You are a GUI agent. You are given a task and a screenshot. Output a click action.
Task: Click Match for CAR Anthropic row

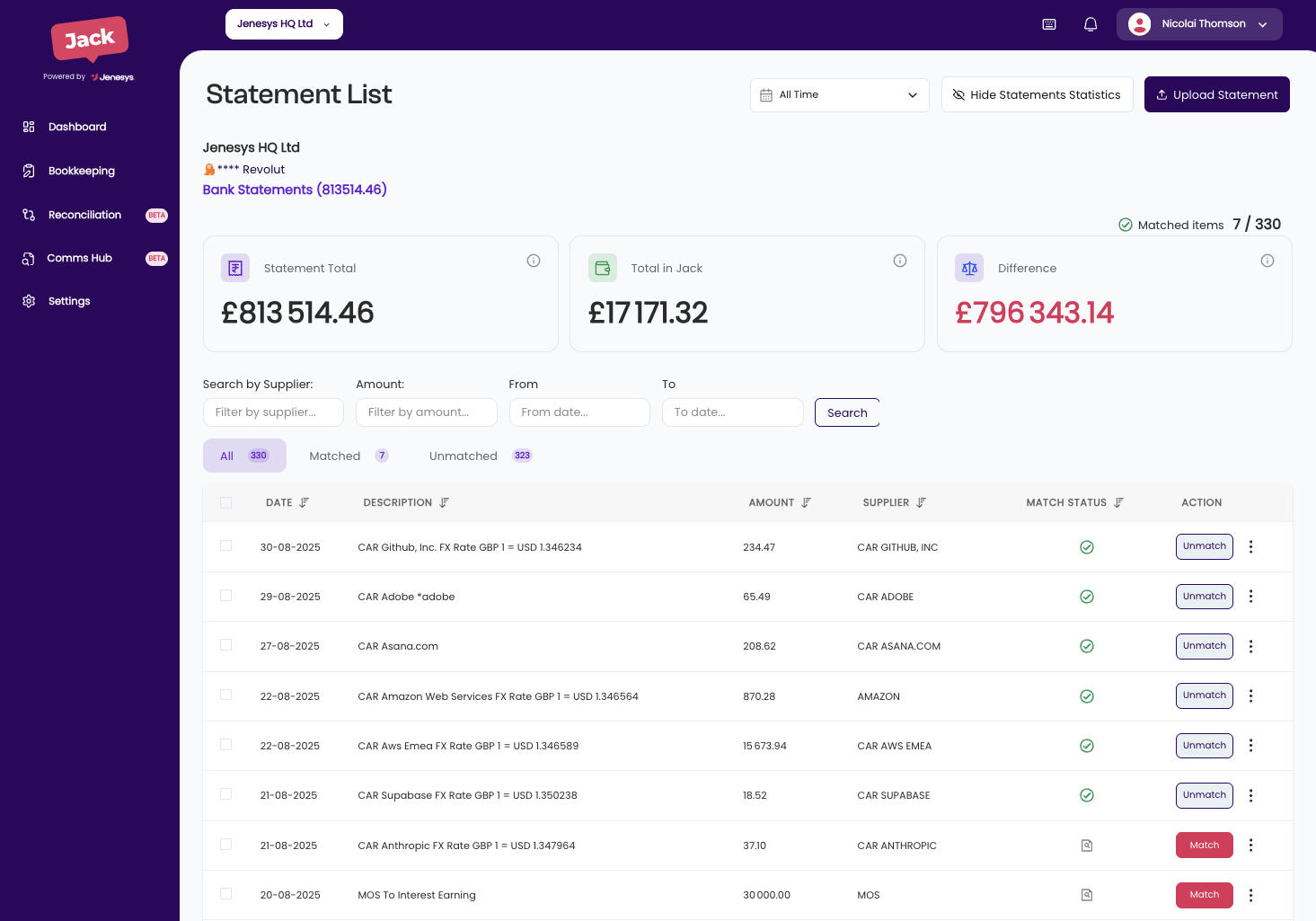pos(1204,845)
